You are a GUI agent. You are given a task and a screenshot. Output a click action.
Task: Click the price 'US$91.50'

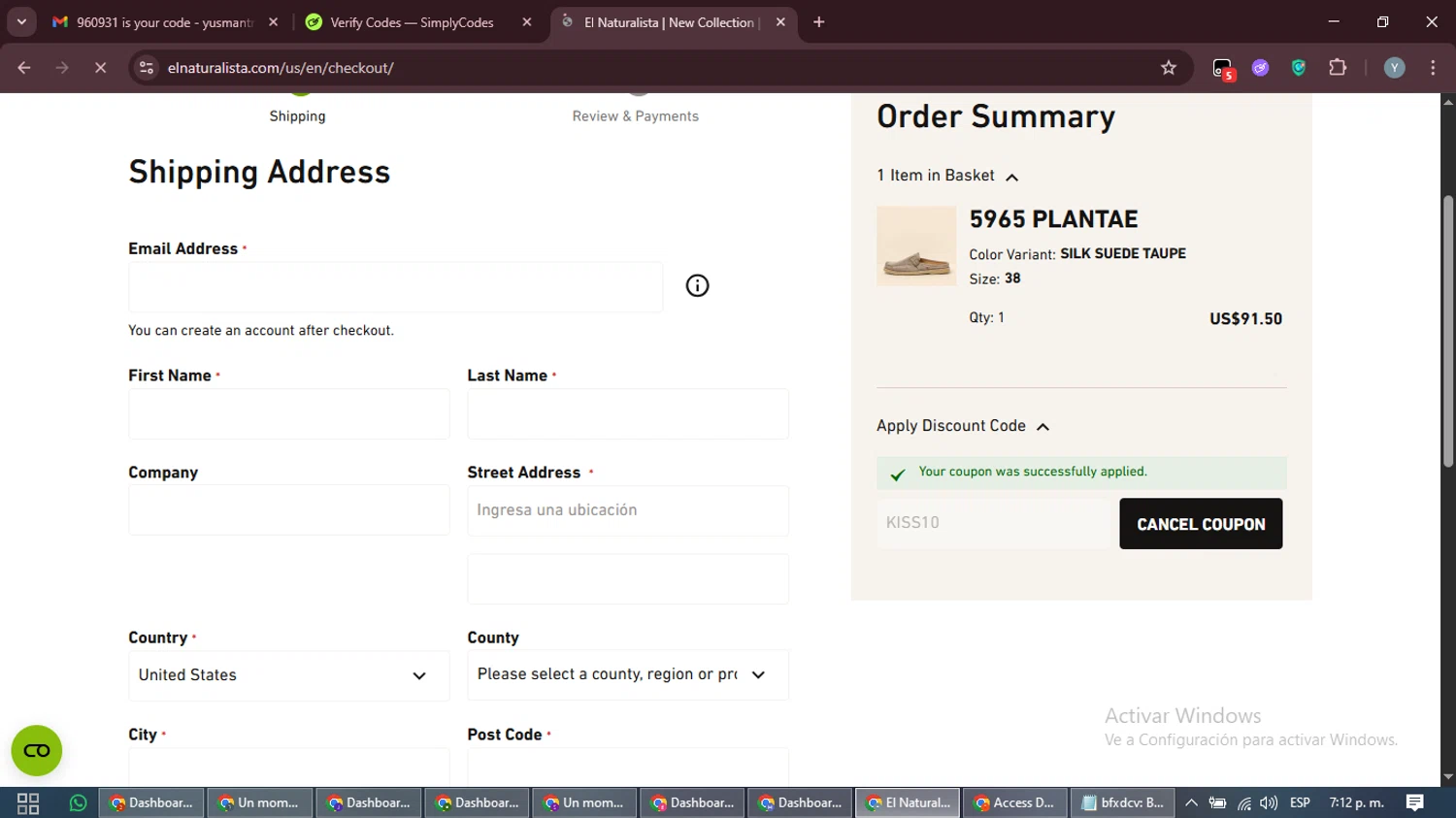pyautogui.click(x=1245, y=319)
